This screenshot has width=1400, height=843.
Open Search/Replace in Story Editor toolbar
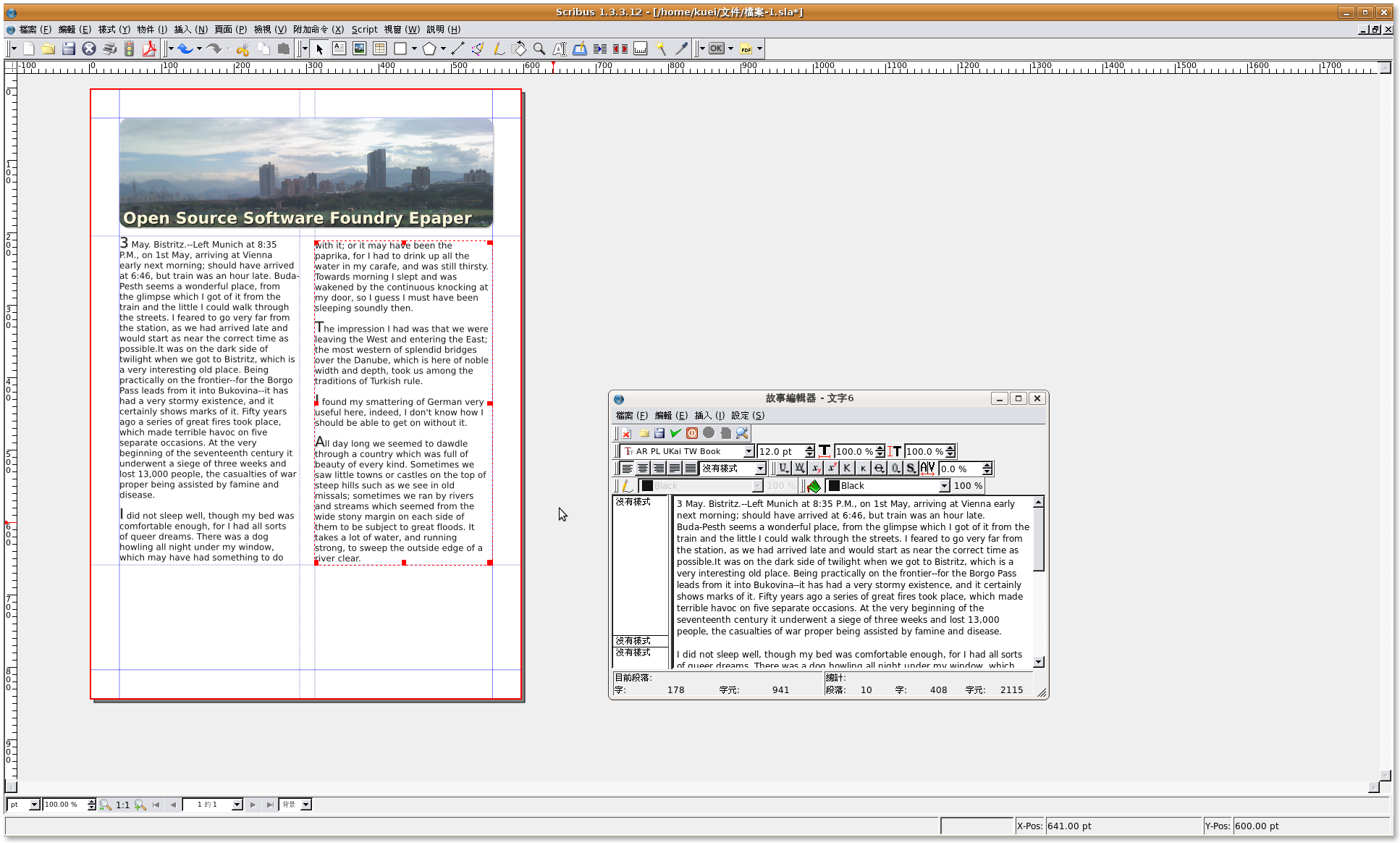tap(742, 433)
